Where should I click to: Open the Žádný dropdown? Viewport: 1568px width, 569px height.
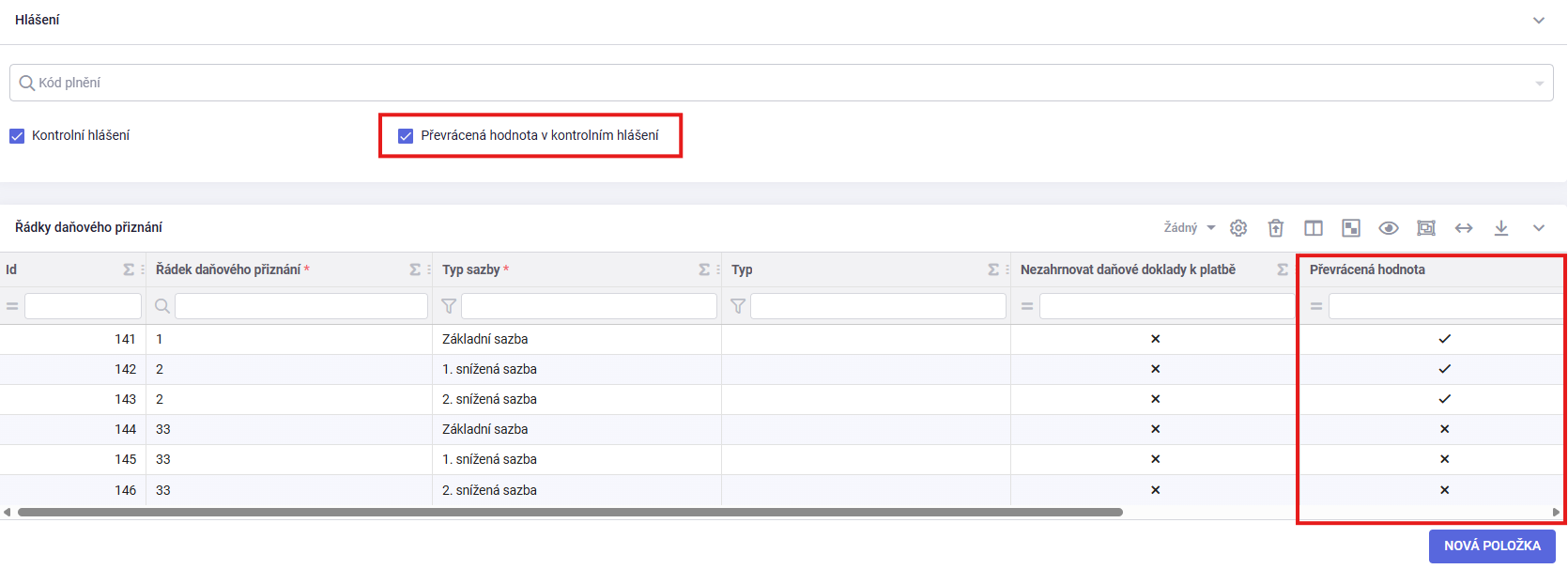tap(1189, 228)
